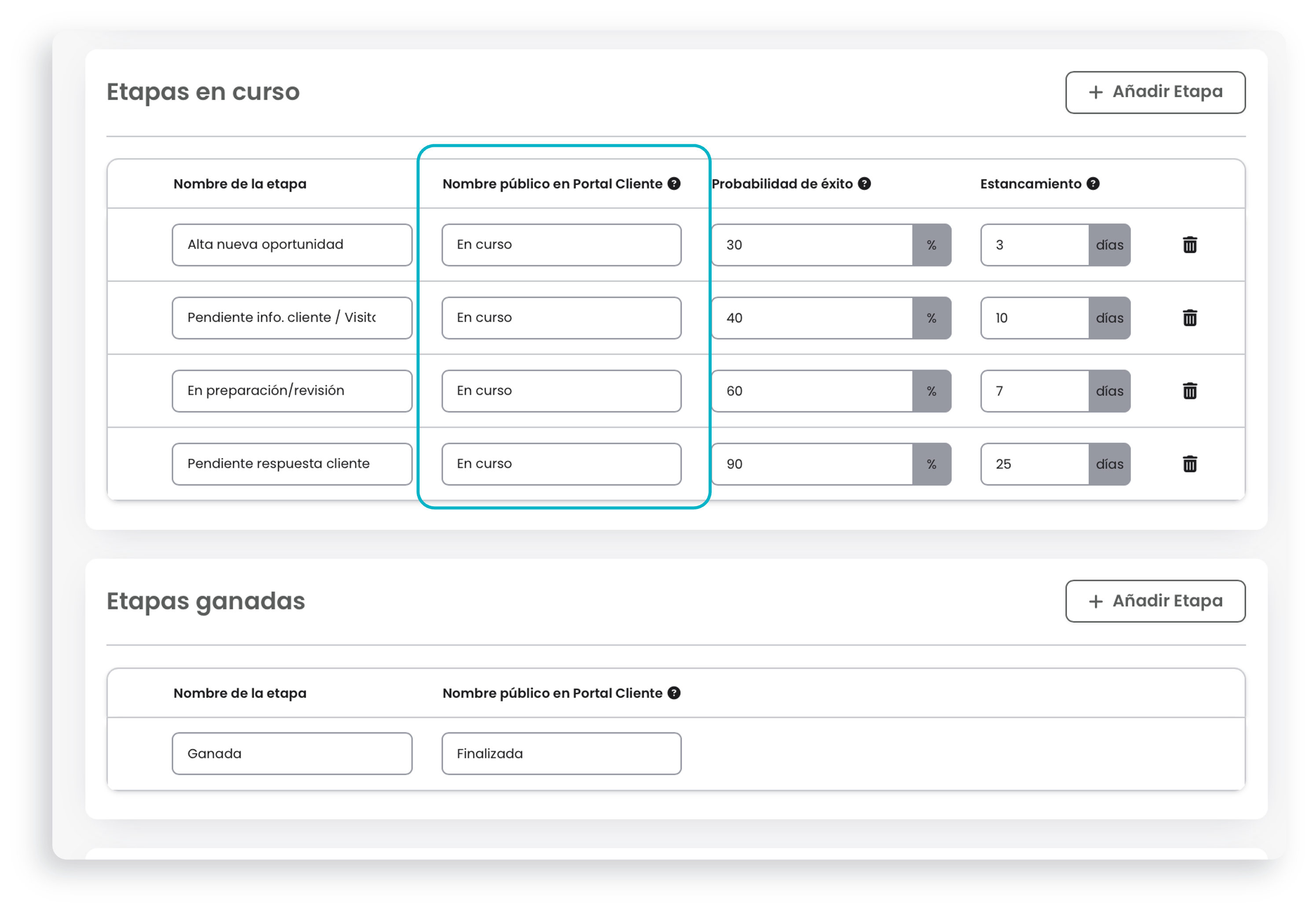Edit public name for Pendiente respuesta cliente row
The height and width of the screenshot is (913, 1316).
tap(561, 464)
